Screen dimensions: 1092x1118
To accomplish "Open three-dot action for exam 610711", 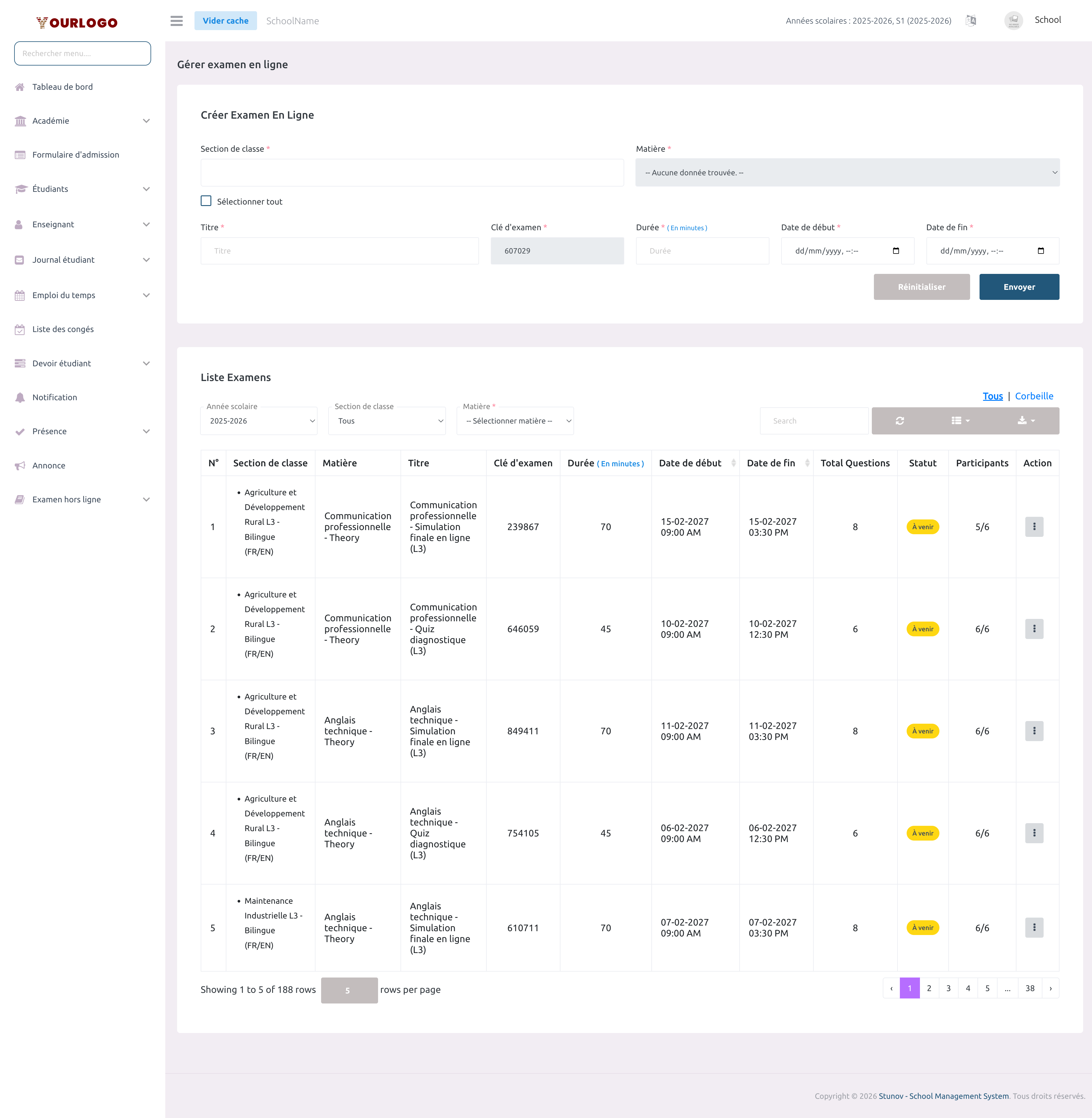I will coord(1034,928).
